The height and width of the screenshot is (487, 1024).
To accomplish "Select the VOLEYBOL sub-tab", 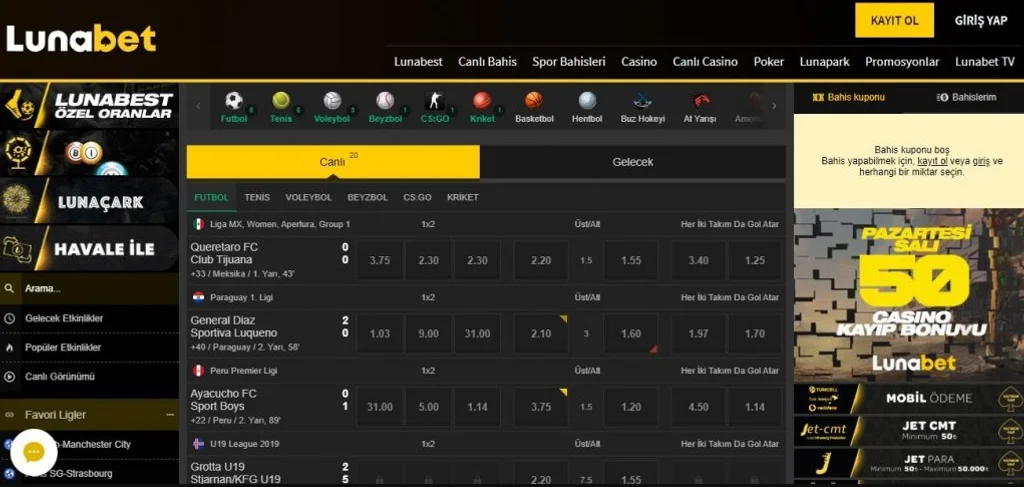I will click(309, 197).
